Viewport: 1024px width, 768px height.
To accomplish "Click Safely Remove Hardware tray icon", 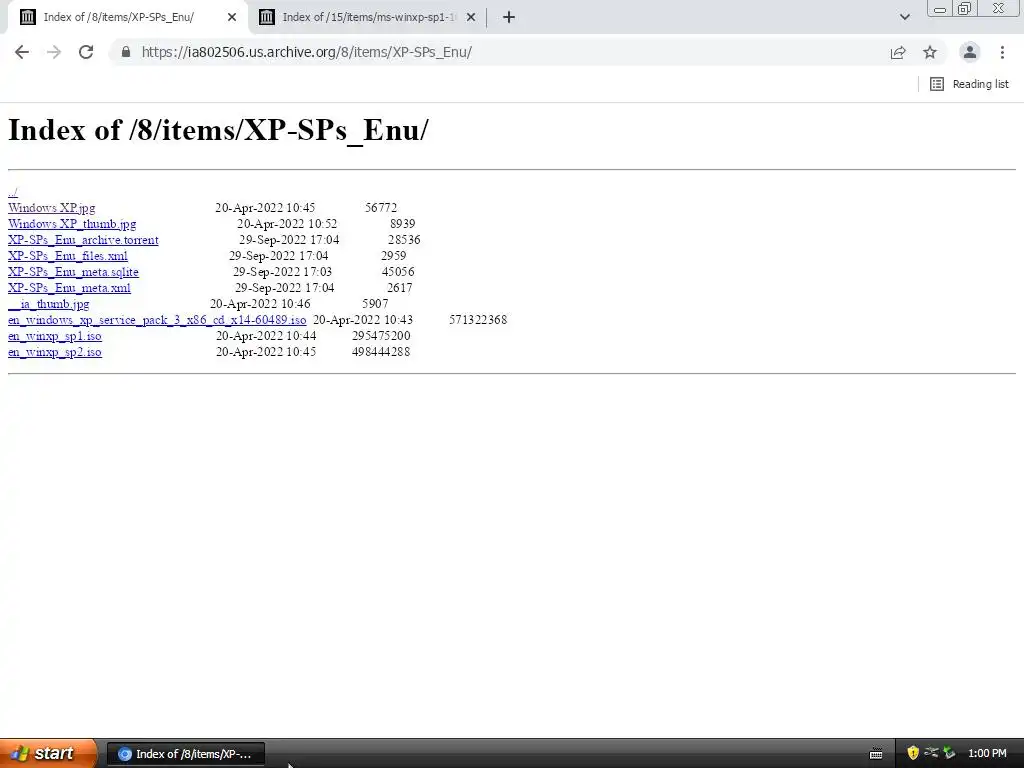I will [949, 753].
